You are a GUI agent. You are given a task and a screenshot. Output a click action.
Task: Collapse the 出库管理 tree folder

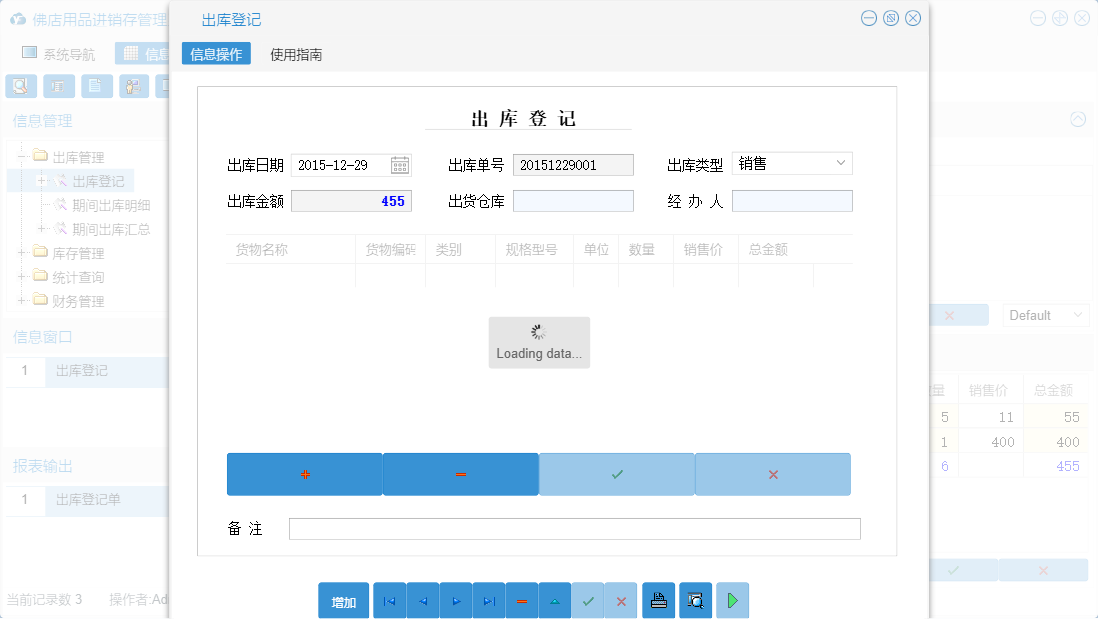coord(21,157)
